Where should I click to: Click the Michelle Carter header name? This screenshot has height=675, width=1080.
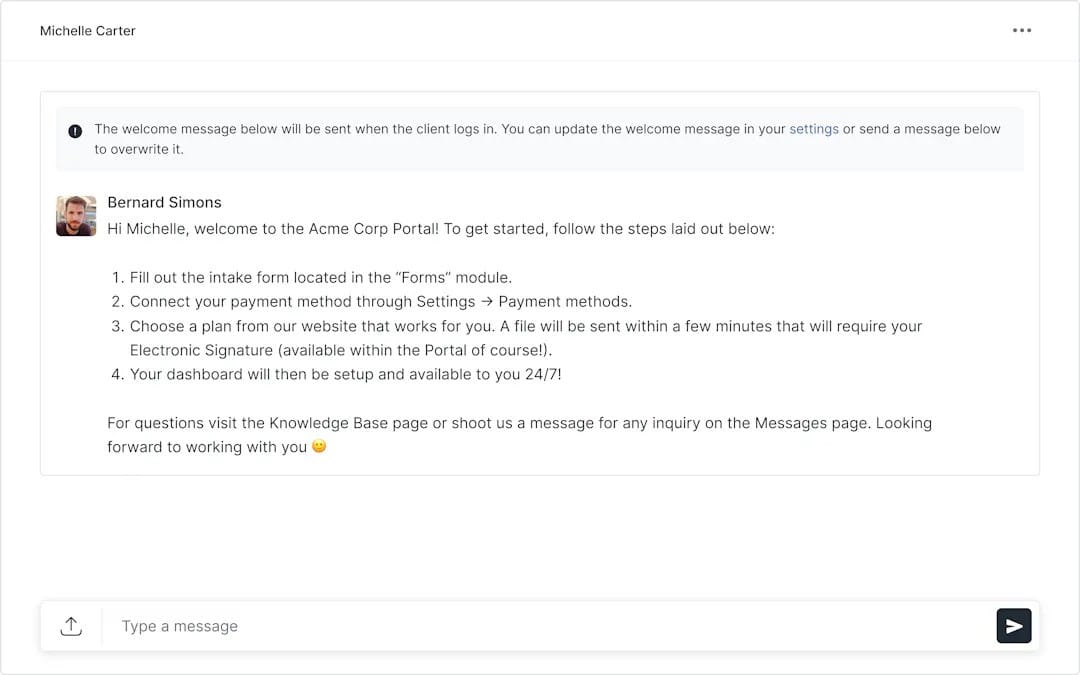[88, 31]
